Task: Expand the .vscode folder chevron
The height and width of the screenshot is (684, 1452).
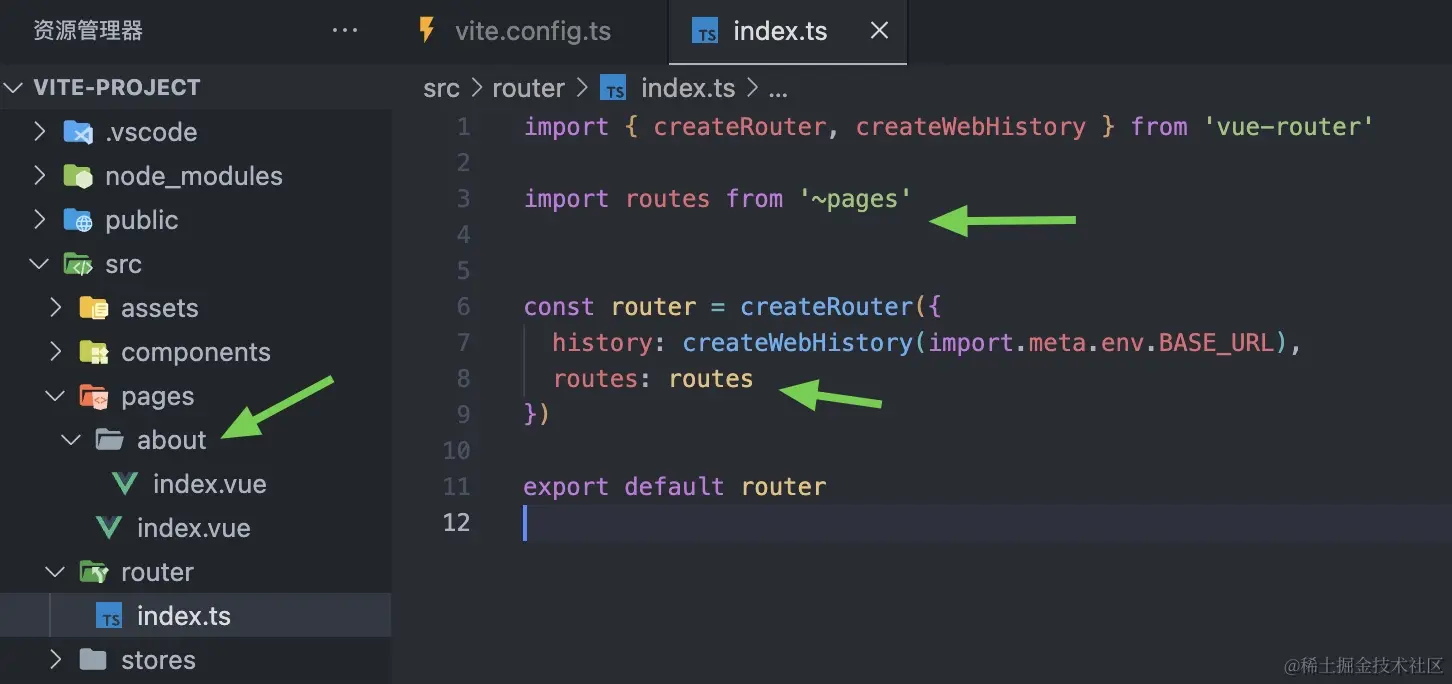Action: [x=40, y=132]
